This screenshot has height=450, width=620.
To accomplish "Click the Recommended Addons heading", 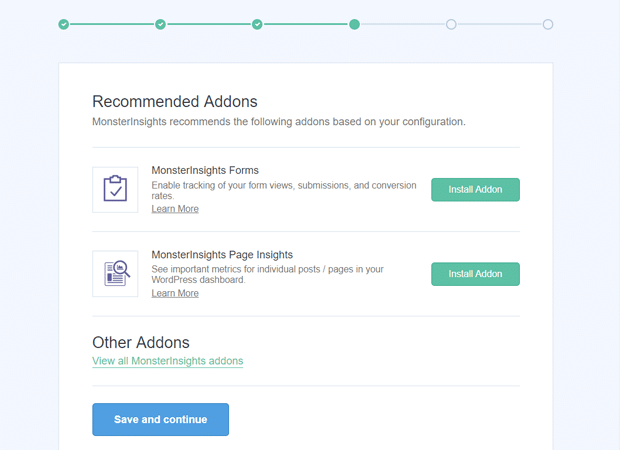I will pos(175,101).
